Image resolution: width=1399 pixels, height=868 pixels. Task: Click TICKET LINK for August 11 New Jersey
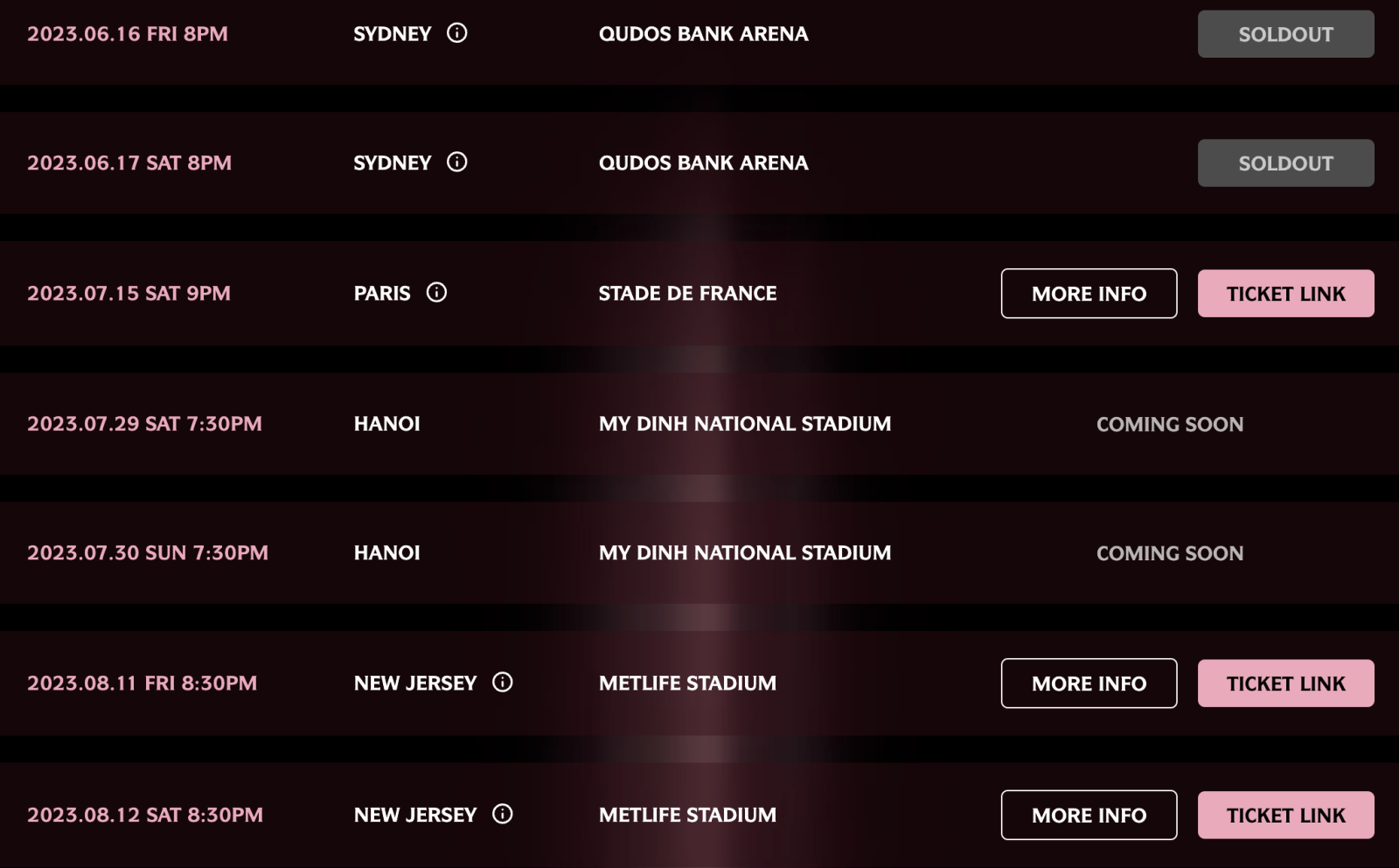[x=1285, y=683]
